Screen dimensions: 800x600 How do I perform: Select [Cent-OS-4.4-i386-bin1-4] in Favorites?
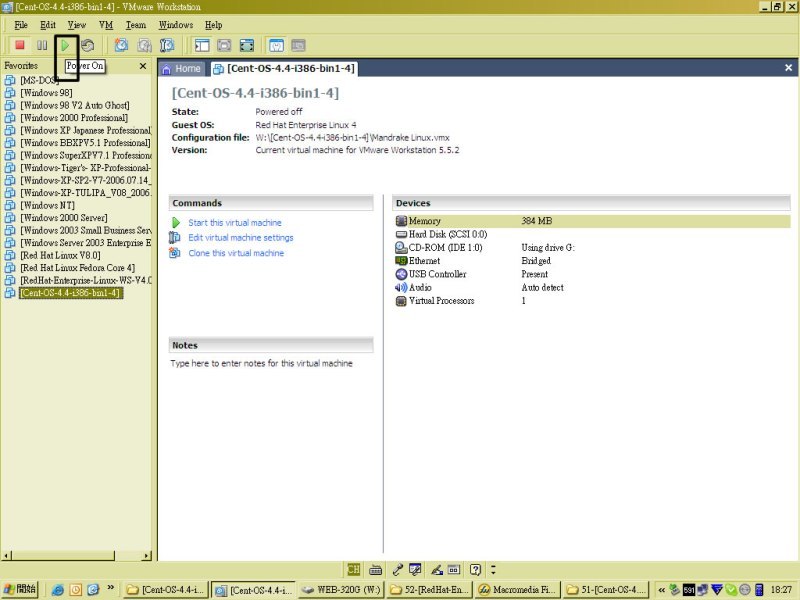tap(70, 293)
